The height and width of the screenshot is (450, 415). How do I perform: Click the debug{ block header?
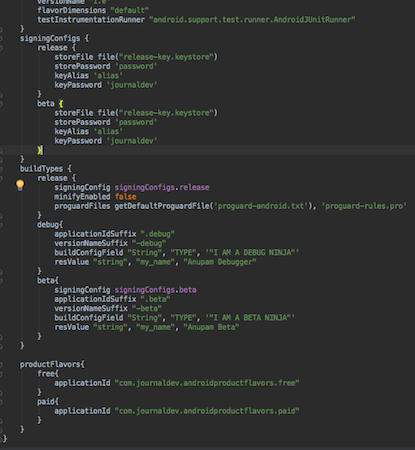tap(50, 225)
